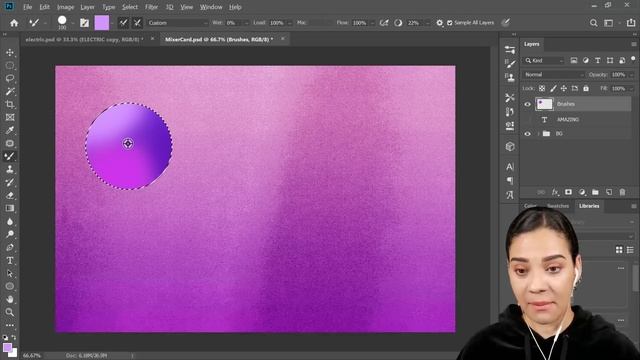Select the Lasso tool
Viewport: 640px width, 360px height.
click(10, 78)
